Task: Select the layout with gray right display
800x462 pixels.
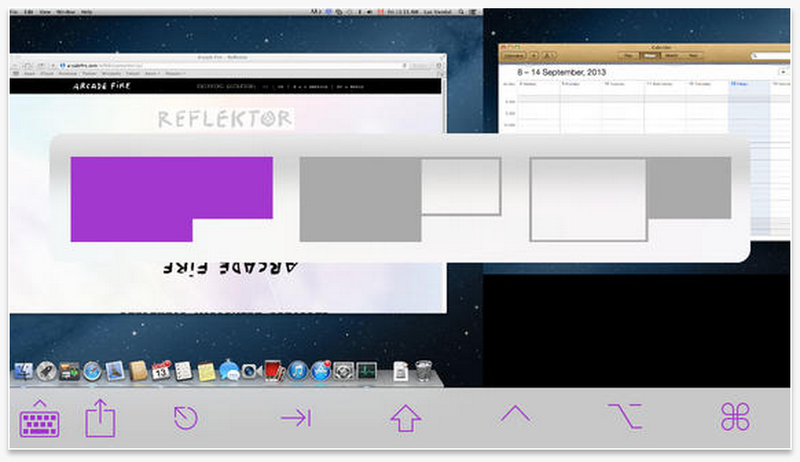Action: [x=630, y=199]
